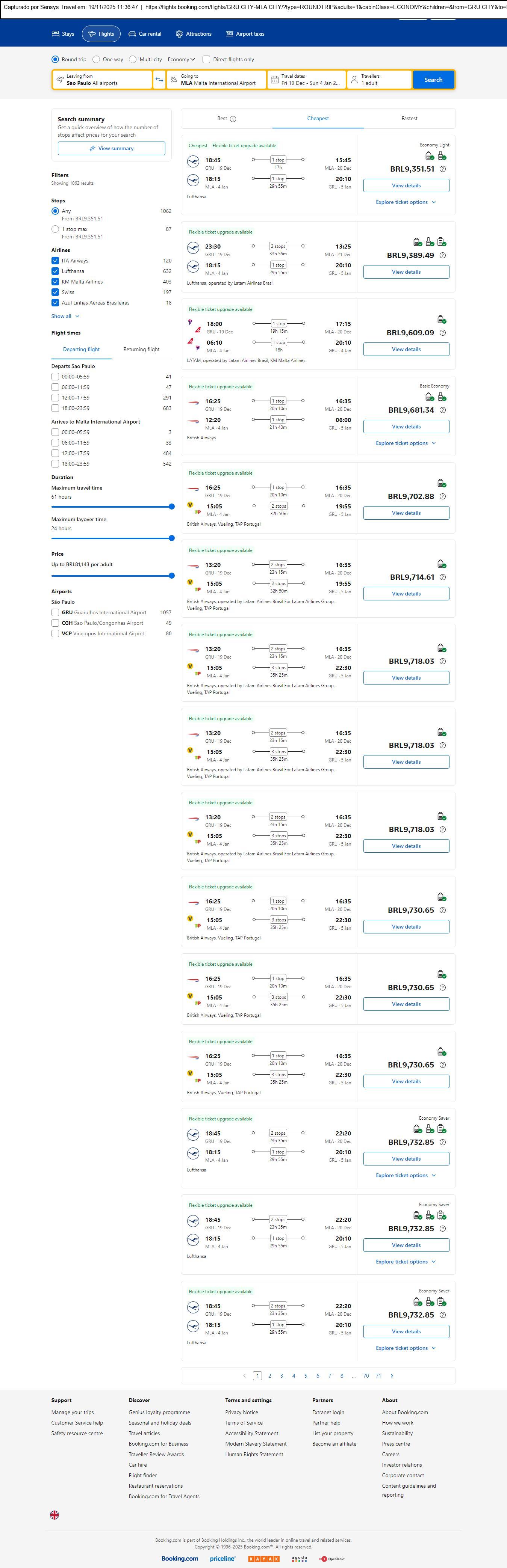507x1568 pixels.
Task: Open the Economy cabin class dropdown
Action: pos(181,60)
